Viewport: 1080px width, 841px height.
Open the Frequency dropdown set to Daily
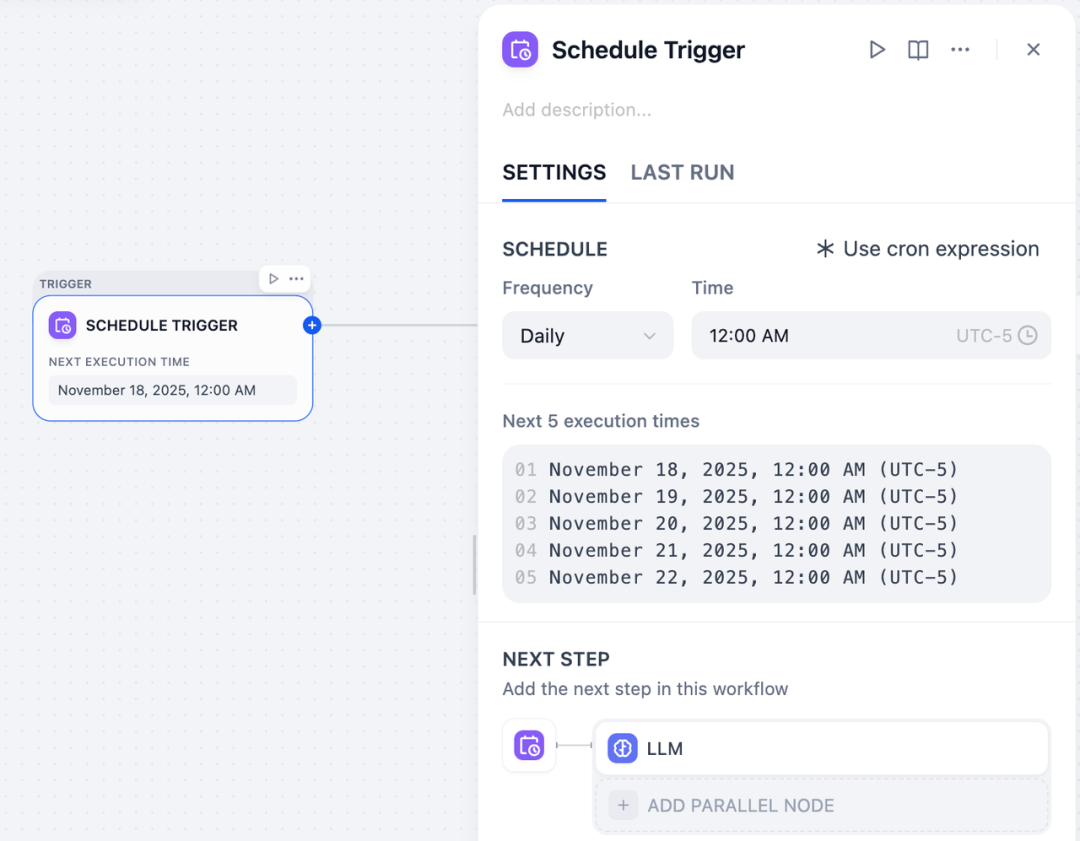[x=587, y=335]
